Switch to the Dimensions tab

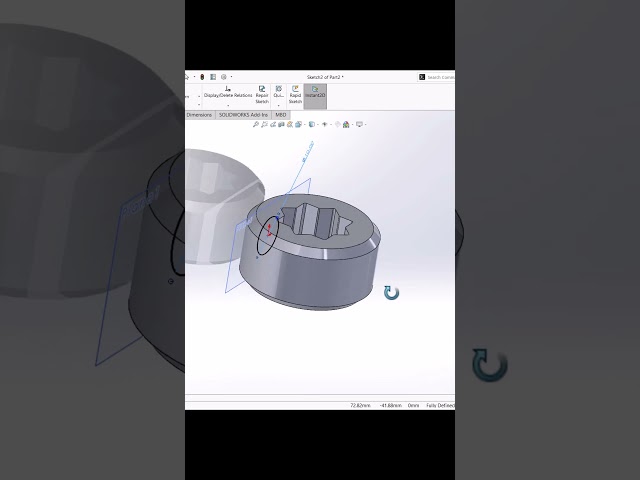(x=199, y=115)
